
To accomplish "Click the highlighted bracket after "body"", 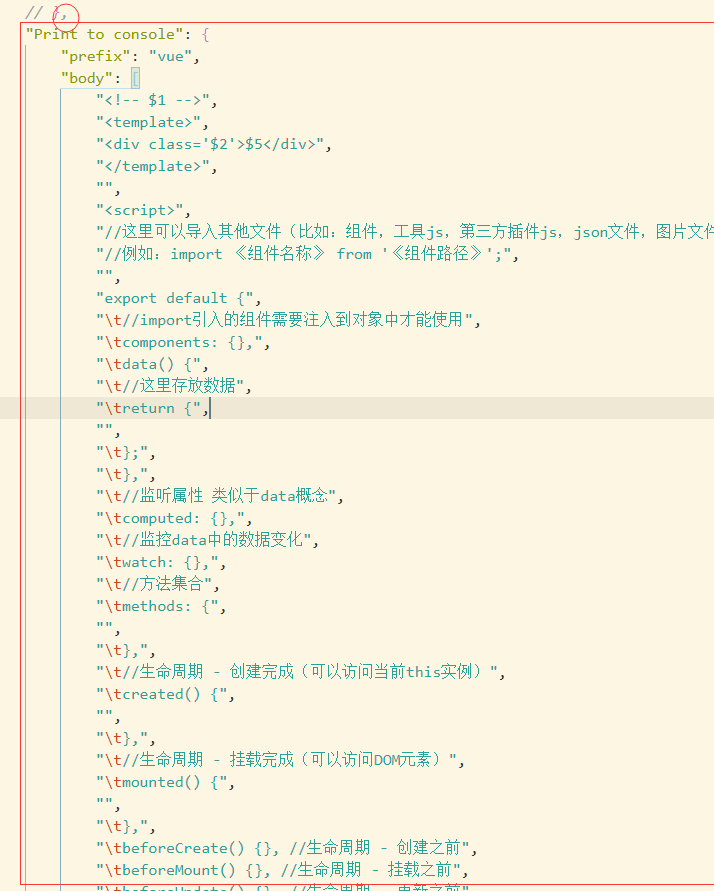I will [135, 78].
